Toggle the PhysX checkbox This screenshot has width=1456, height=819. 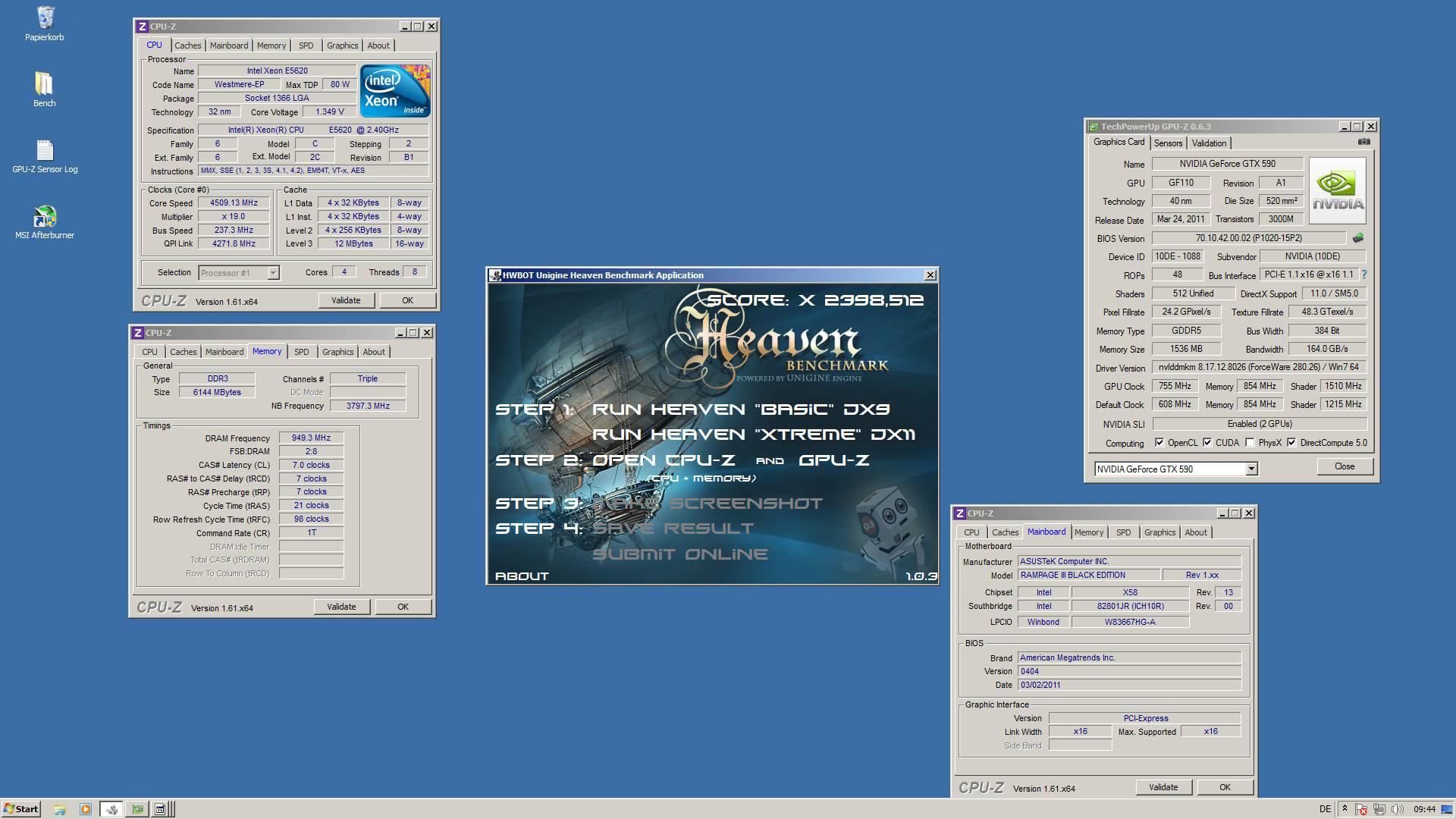tap(1250, 443)
